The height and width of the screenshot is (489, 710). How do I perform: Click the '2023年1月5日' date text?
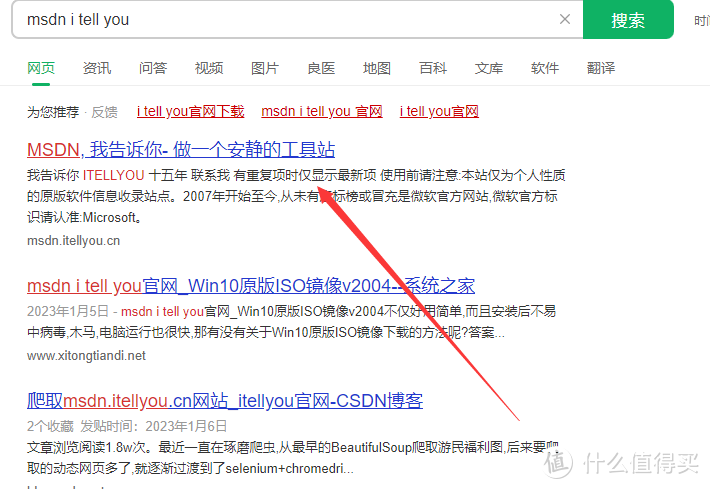click(68, 312)
